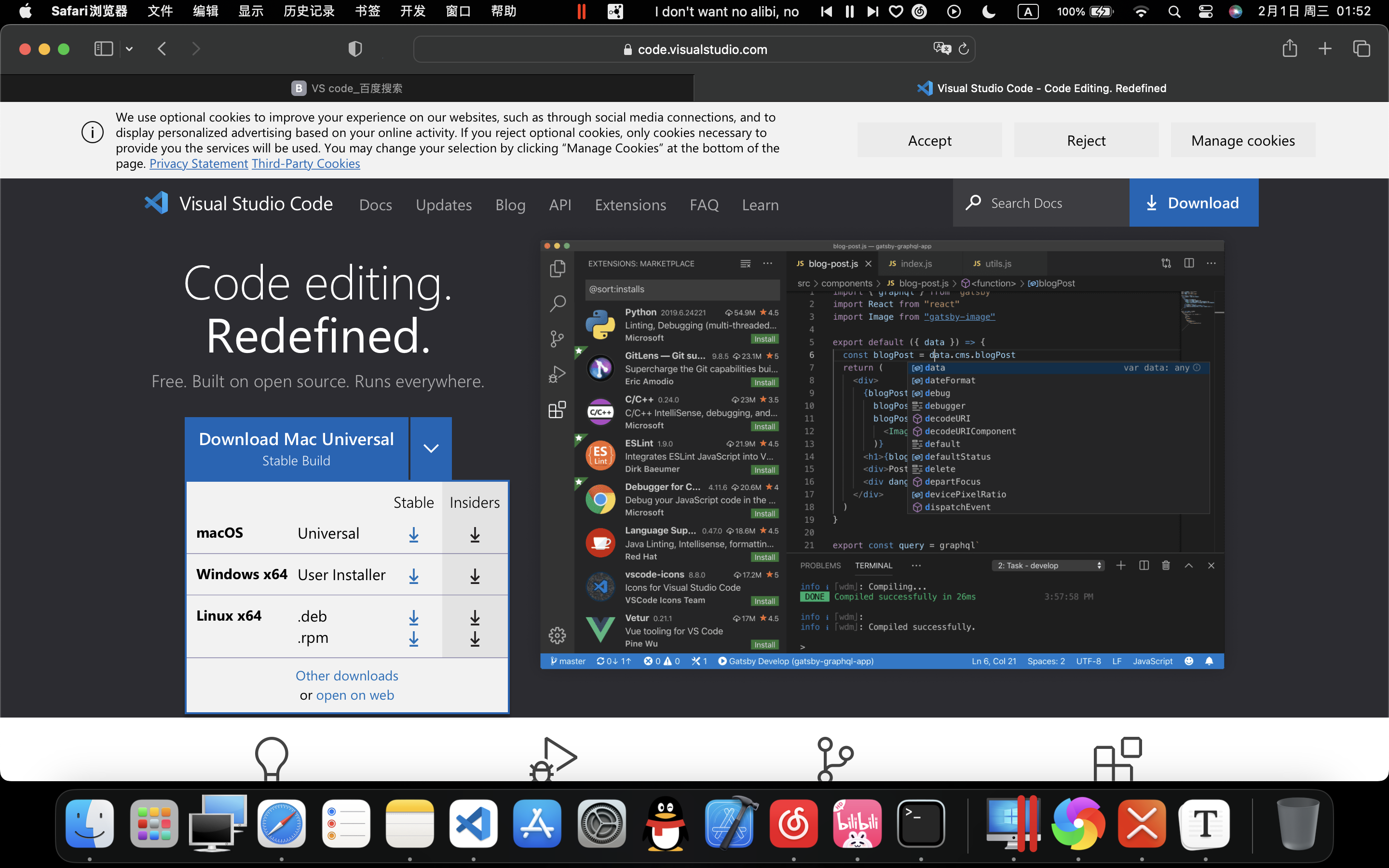Click the Search Docs field

(x=1041, y=203)
